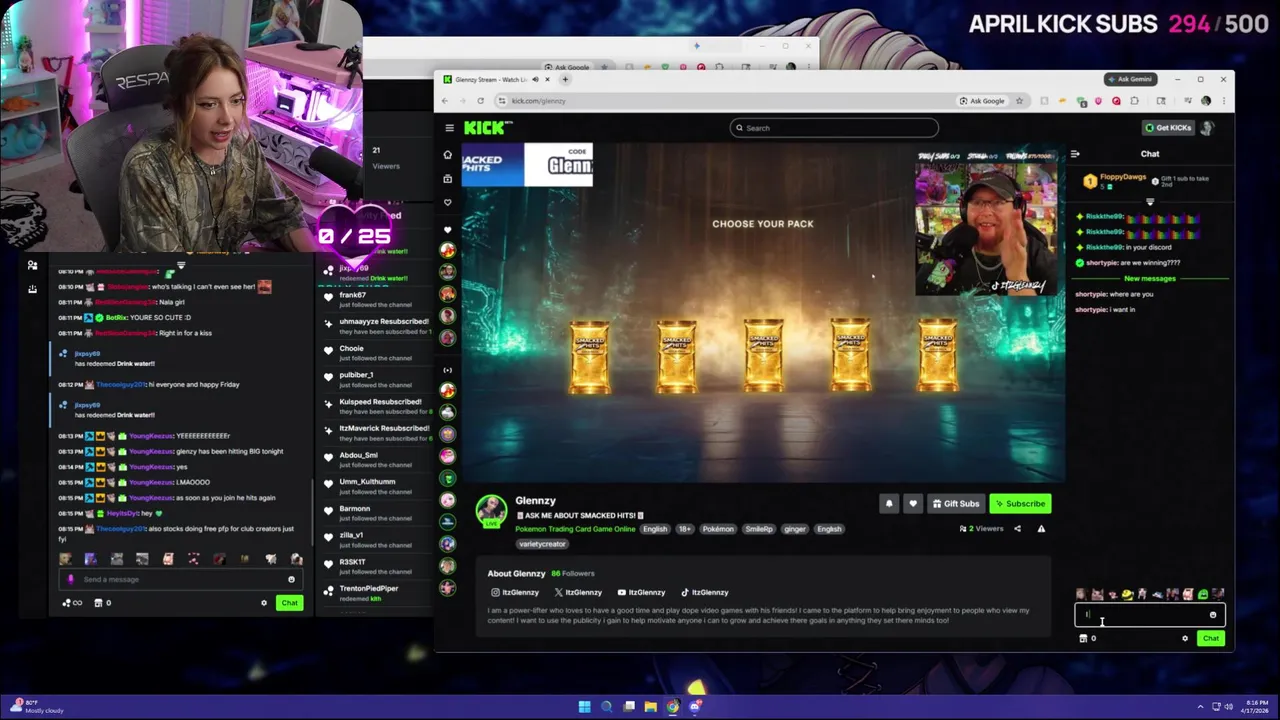
Task: Select the 18+ tag
Action: (684, 529)
